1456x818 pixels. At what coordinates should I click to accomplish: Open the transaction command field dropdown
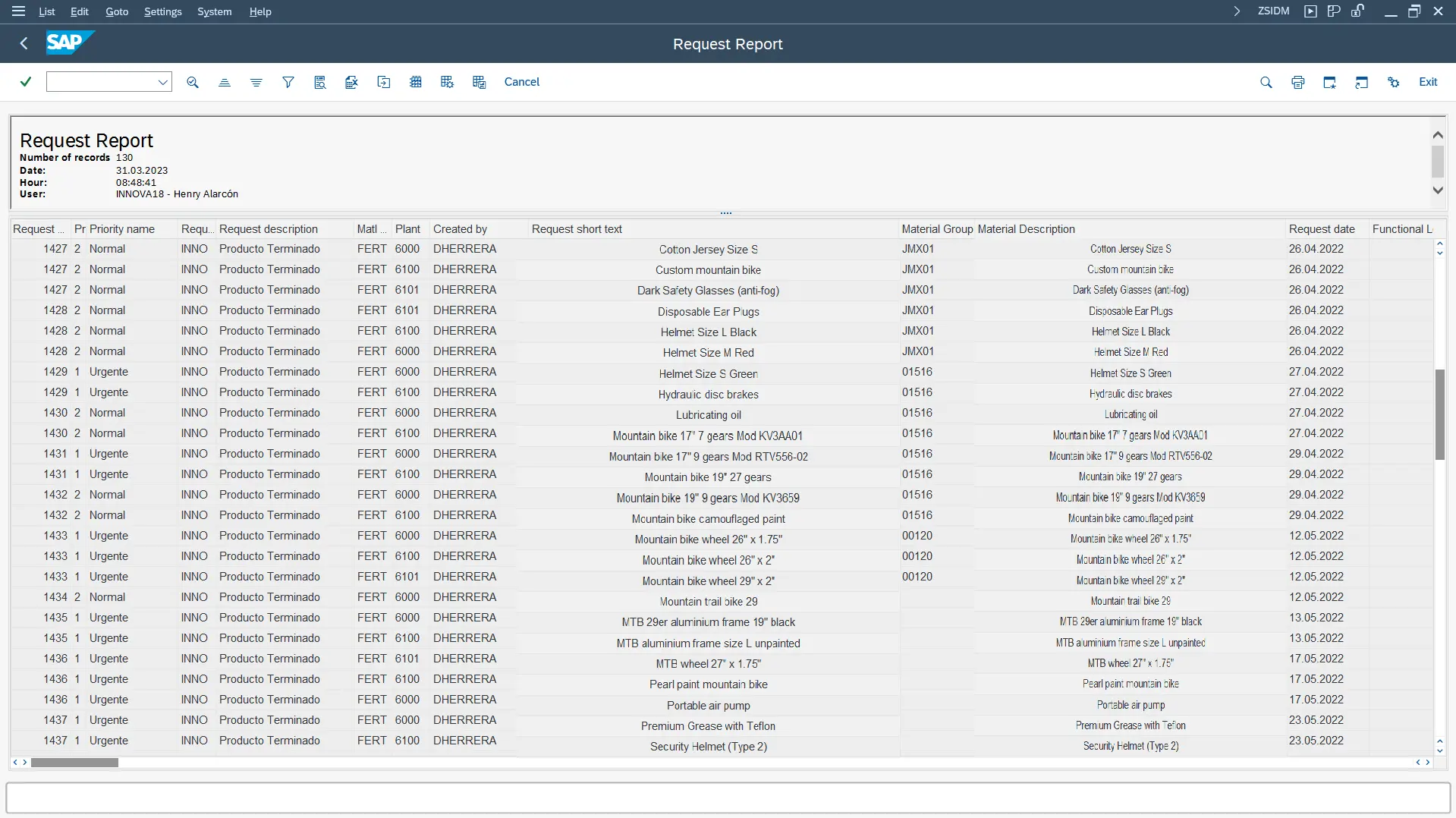pyautogui.click(x=162, y=82)
